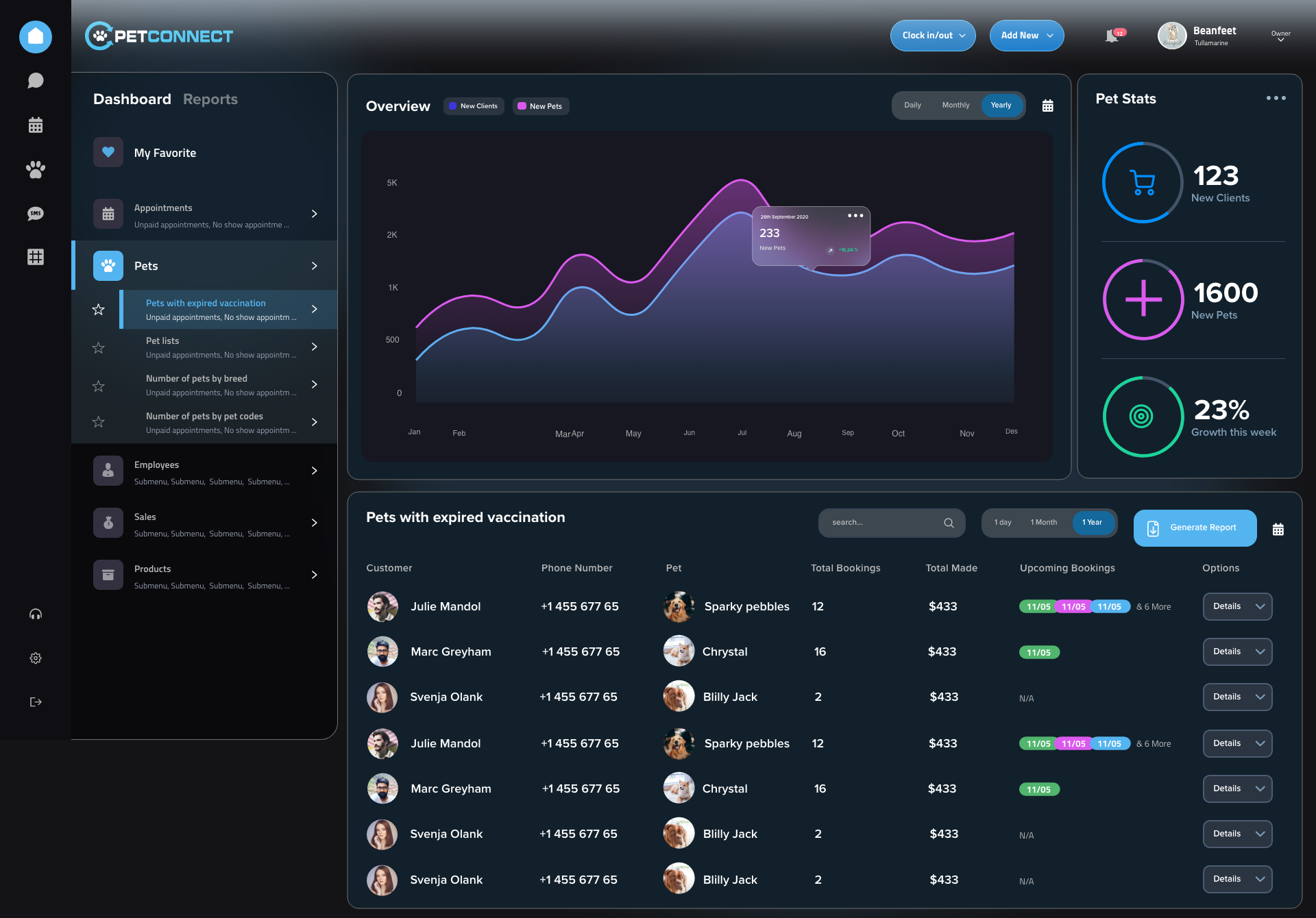Open settings gear in sidebar
1316x918 pixels.
(36, 658)
